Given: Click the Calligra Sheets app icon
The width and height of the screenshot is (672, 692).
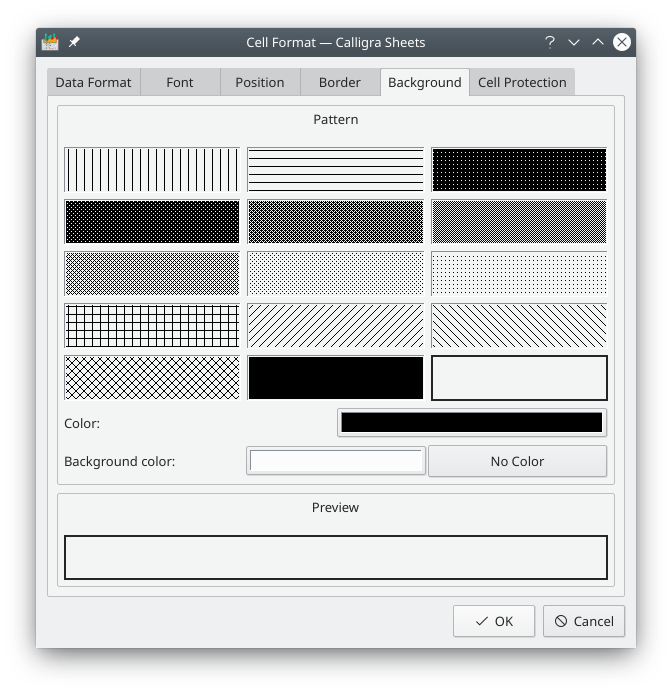Looking at the screenshot, I should [50, 42].
